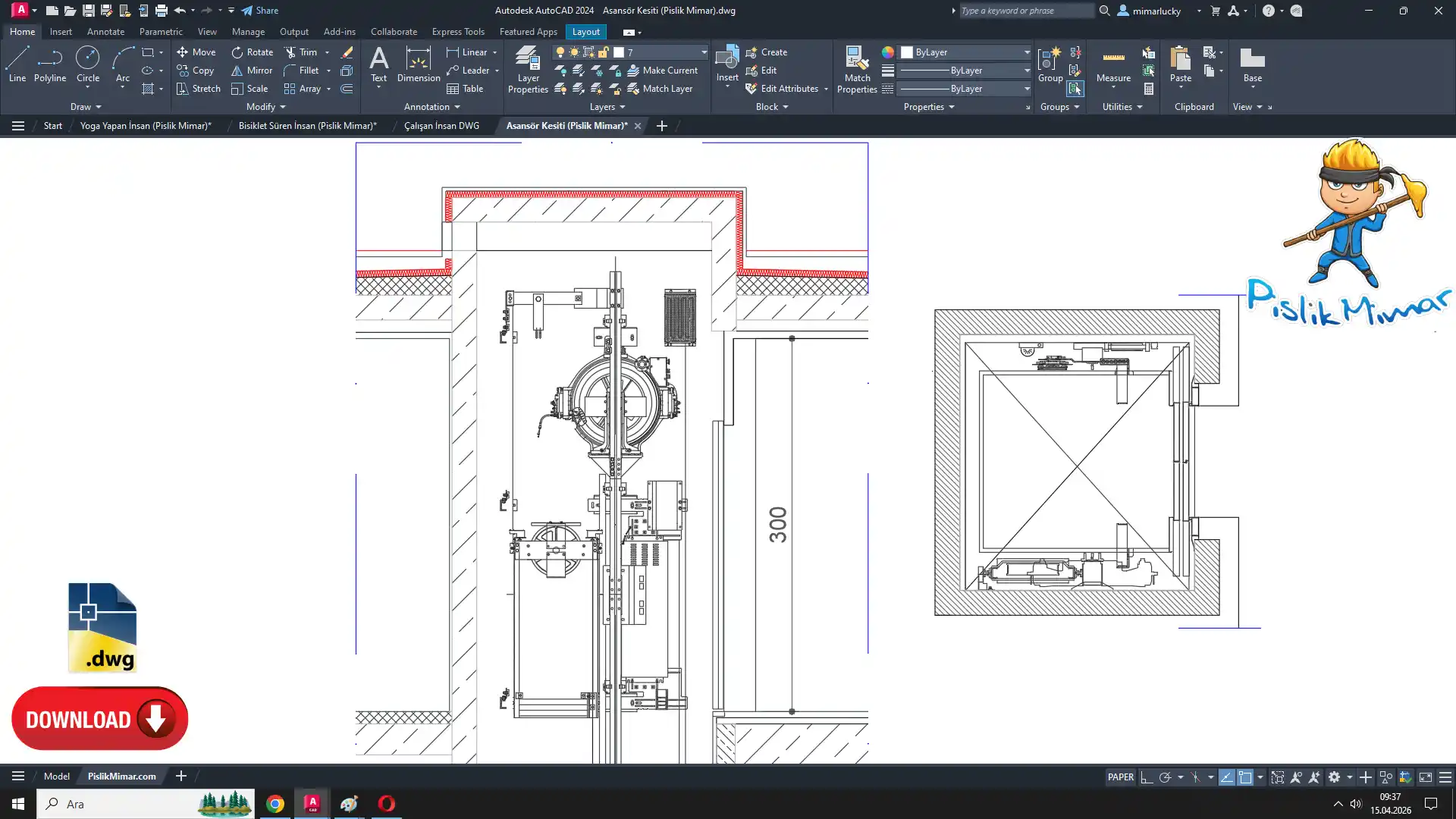
Task: Toggle ortho mode in status bar
Action: [1147, 777]
